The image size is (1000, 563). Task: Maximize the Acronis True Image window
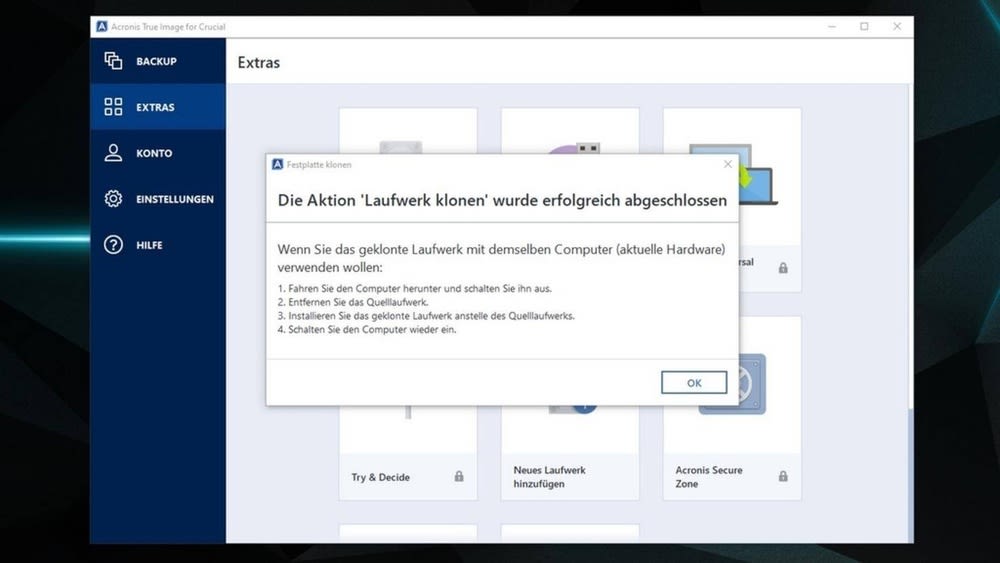(x=864, y=26)
